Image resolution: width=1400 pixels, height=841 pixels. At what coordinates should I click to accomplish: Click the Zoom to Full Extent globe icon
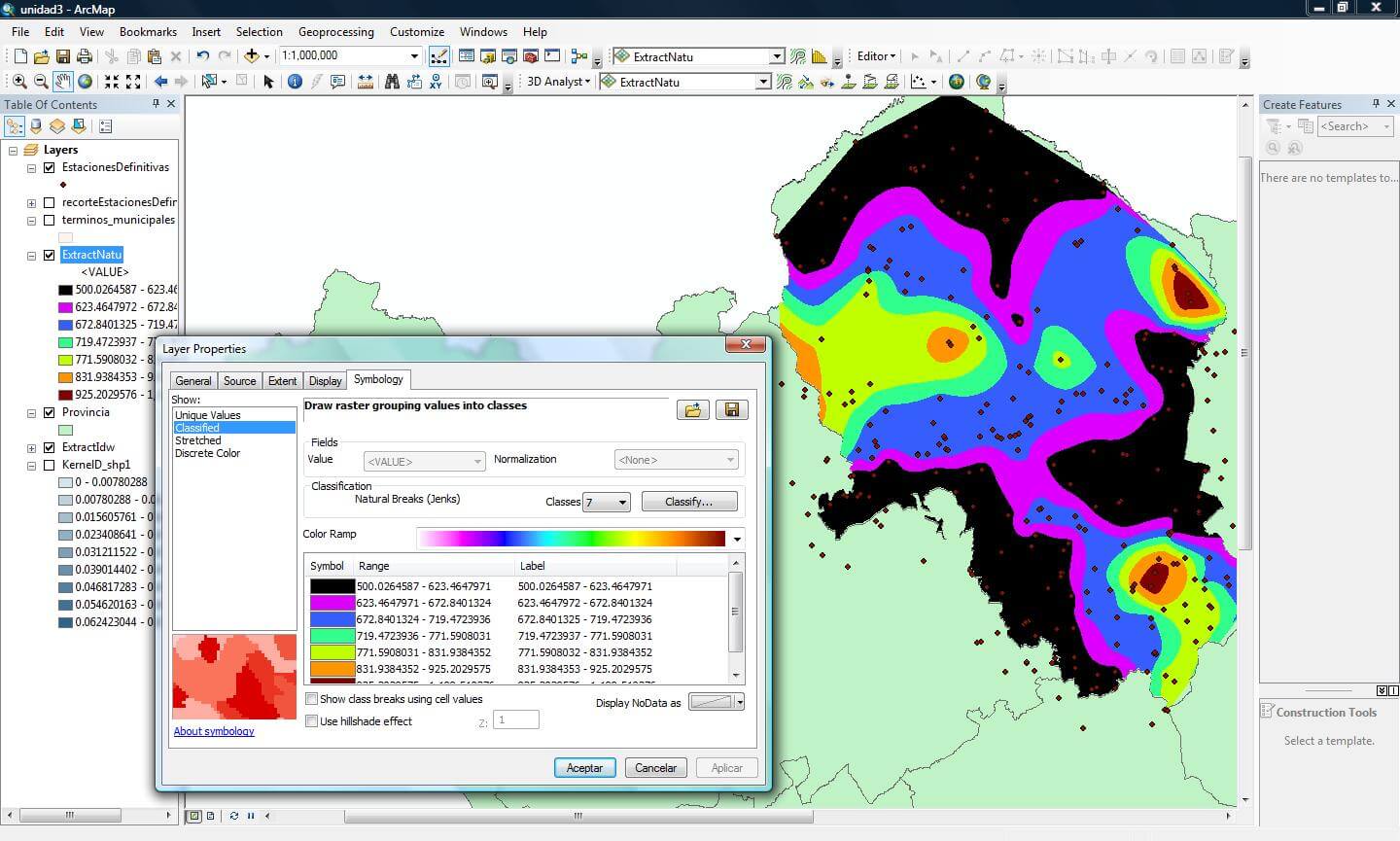[x=87, y=82]
